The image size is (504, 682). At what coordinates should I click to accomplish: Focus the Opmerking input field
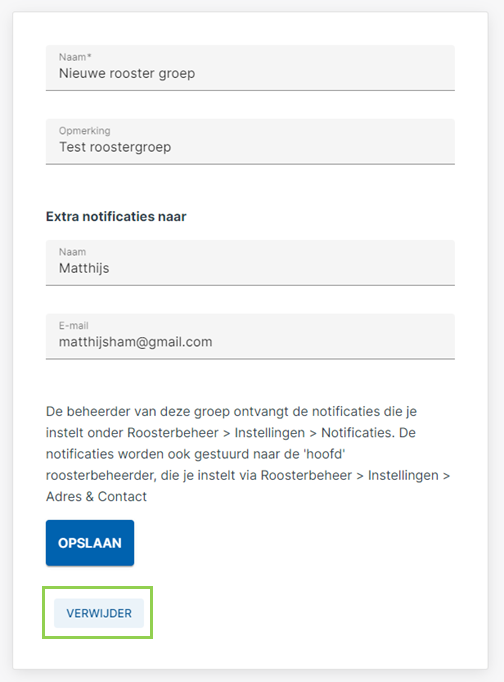pos(250,142)
